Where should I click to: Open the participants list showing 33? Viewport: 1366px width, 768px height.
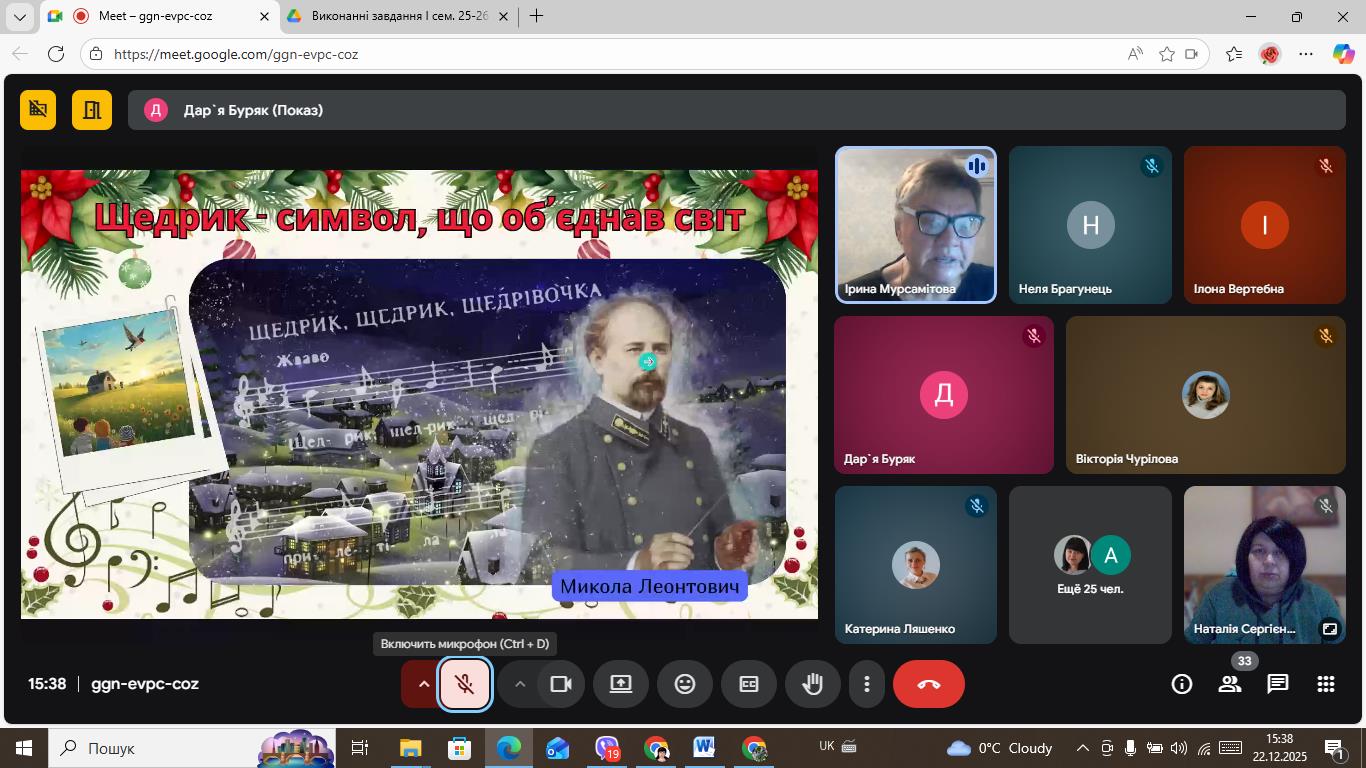[1230, 684]
